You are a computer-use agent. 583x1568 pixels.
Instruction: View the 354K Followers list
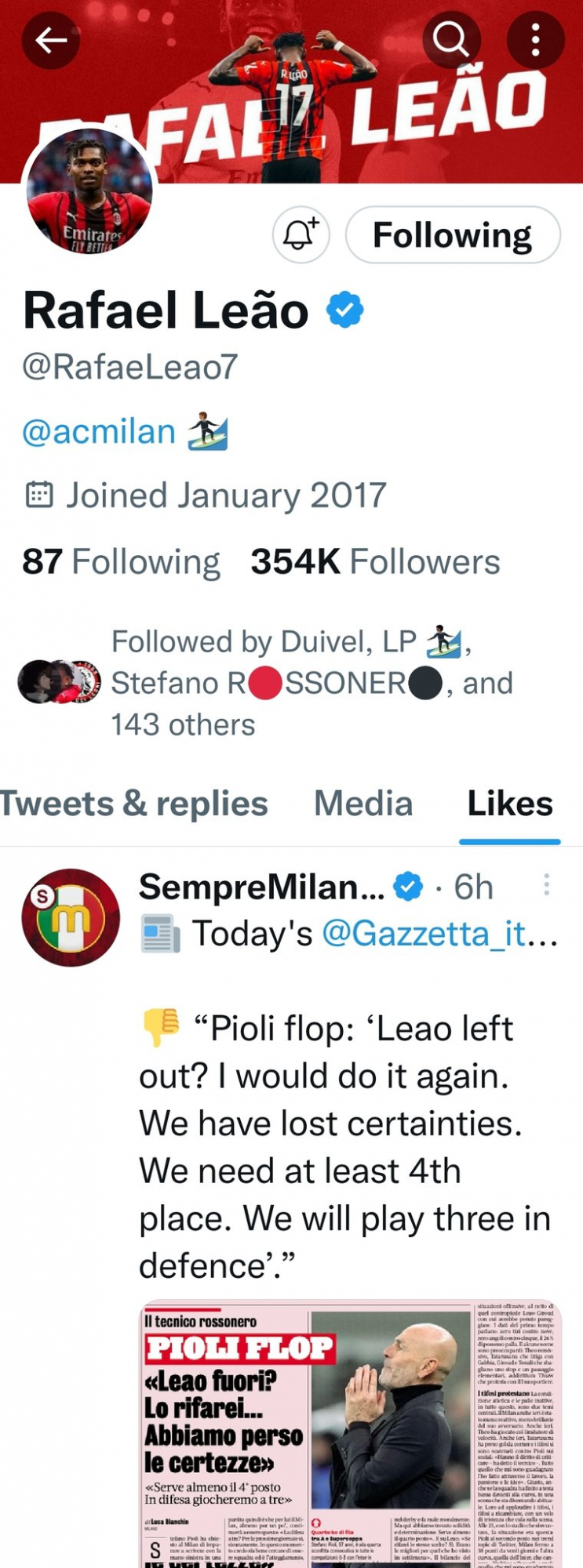coord(375,562)
